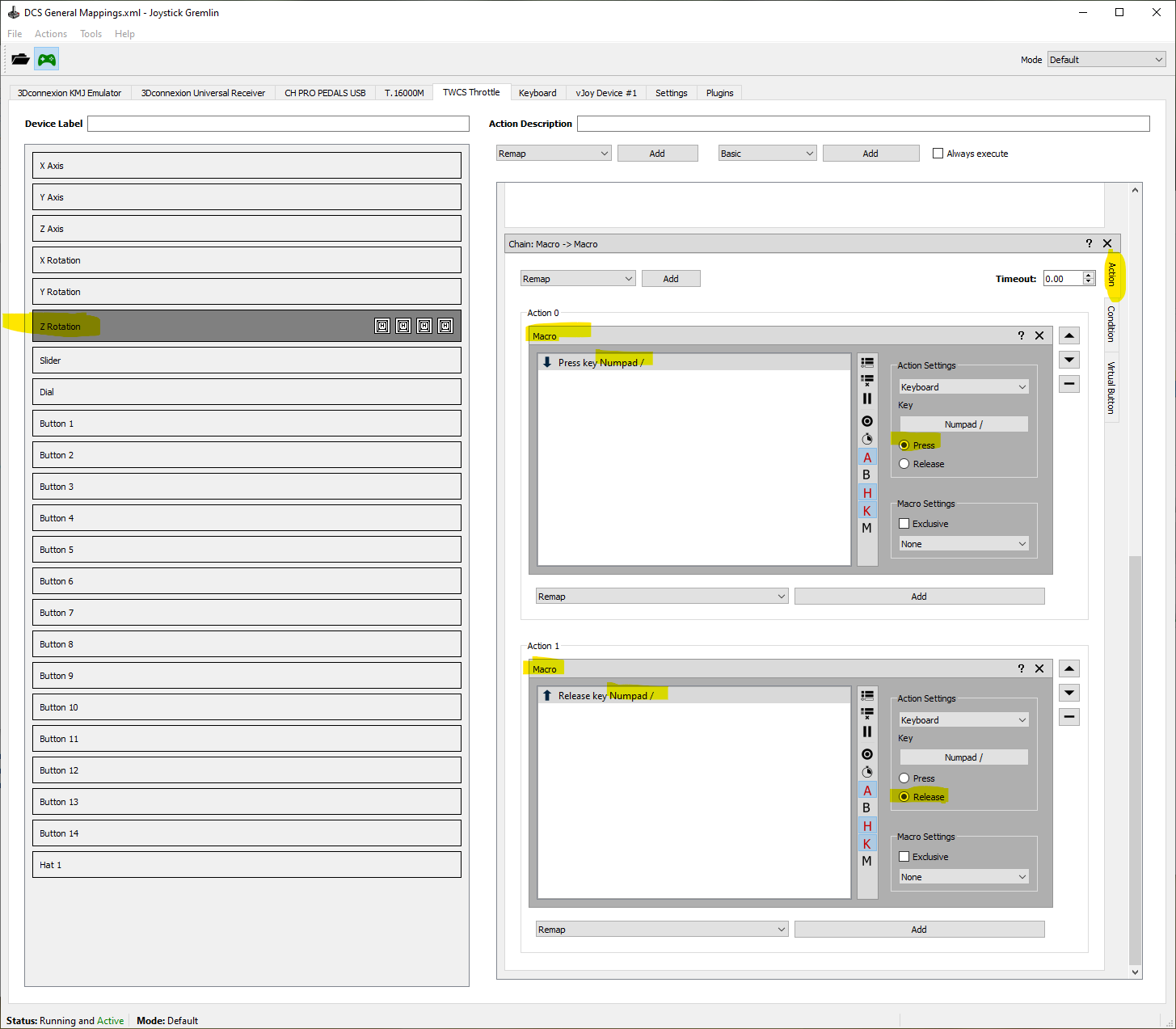Remove Action 1 with minus button
Image resolution: width=1176 pixels, height=1029 pixels.
coord(1069,717)
